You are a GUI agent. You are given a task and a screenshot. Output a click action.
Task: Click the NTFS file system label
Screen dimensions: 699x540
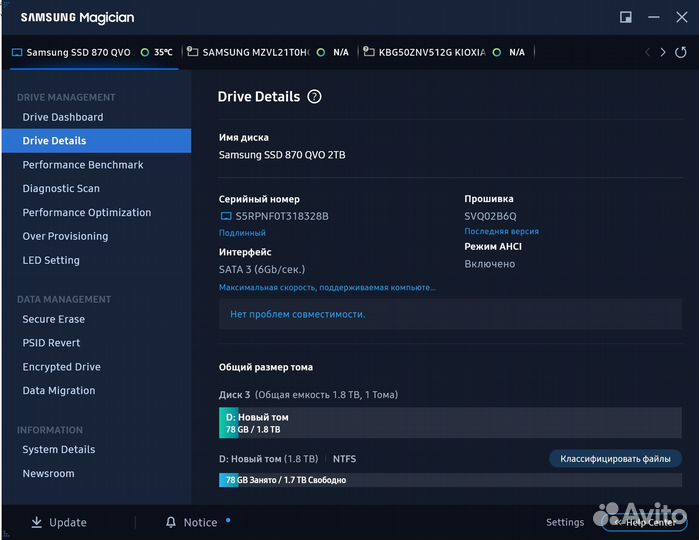tap(344, 459)
